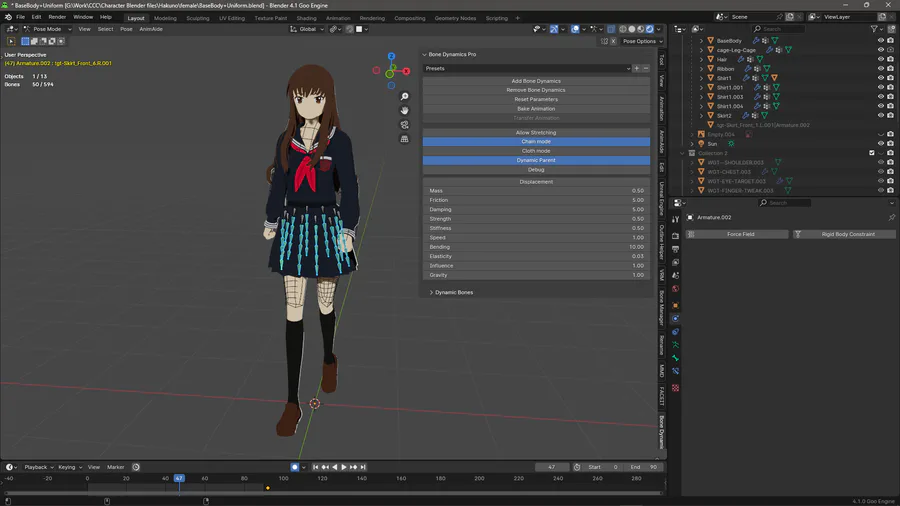Screen dimensions: 900x506
Task: Disable render for cage-Leg-Cage camera icon
Action: tap(890, 50)
